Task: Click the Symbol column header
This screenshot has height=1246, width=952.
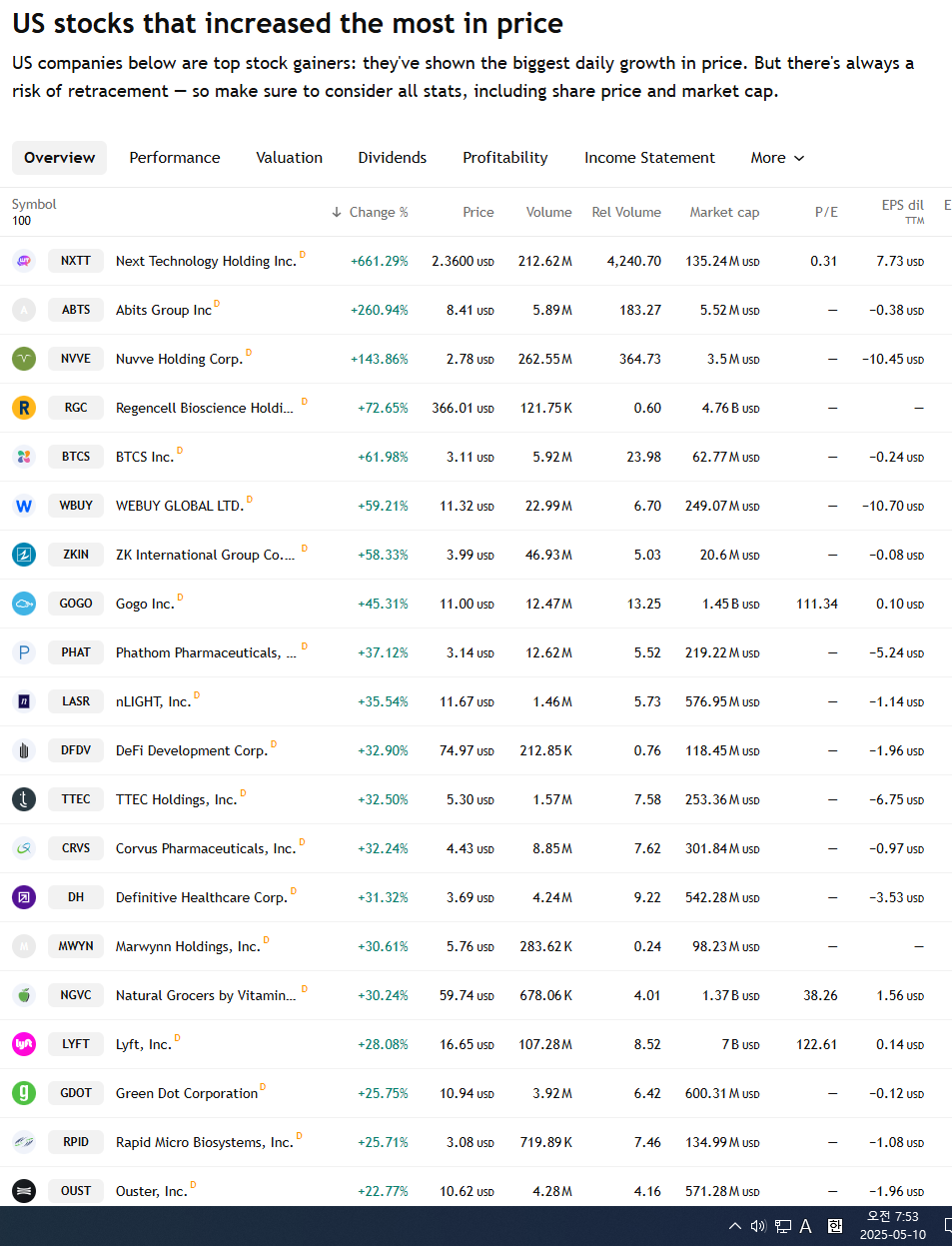Action: (x=34, y=204)
